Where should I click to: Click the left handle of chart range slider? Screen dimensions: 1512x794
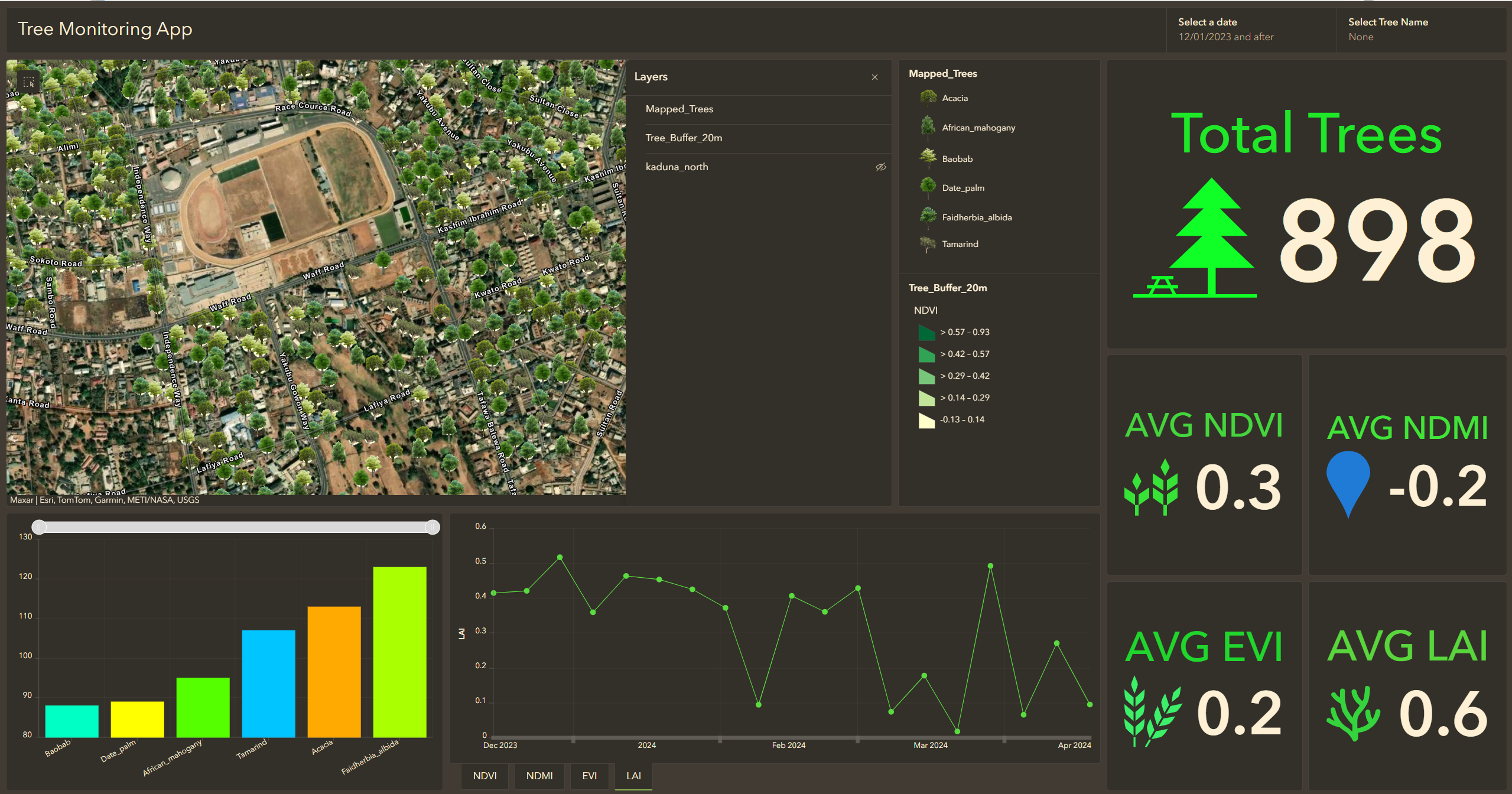[39, 527]
